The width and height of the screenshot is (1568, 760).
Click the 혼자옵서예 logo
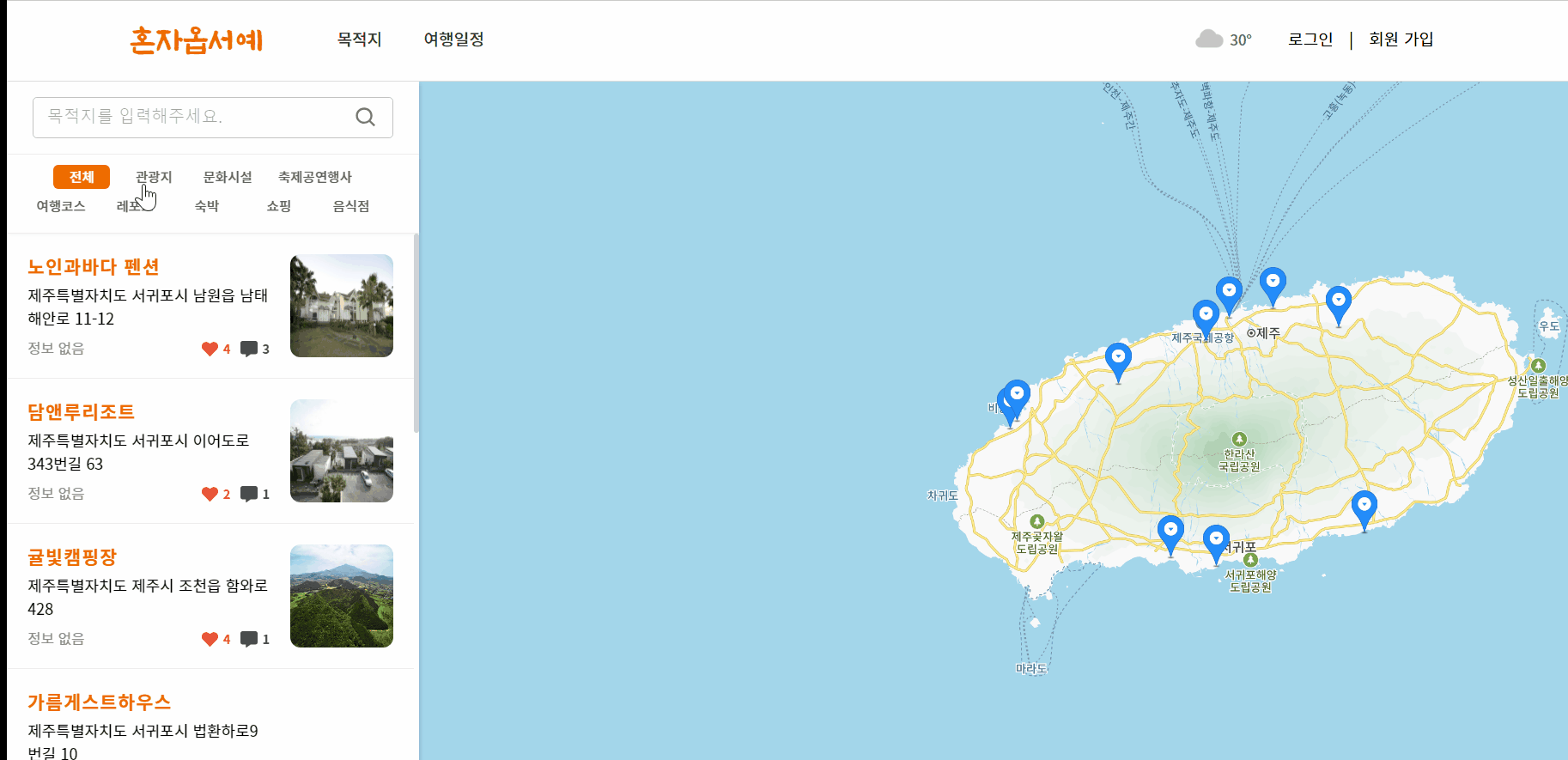pos(197,40)
